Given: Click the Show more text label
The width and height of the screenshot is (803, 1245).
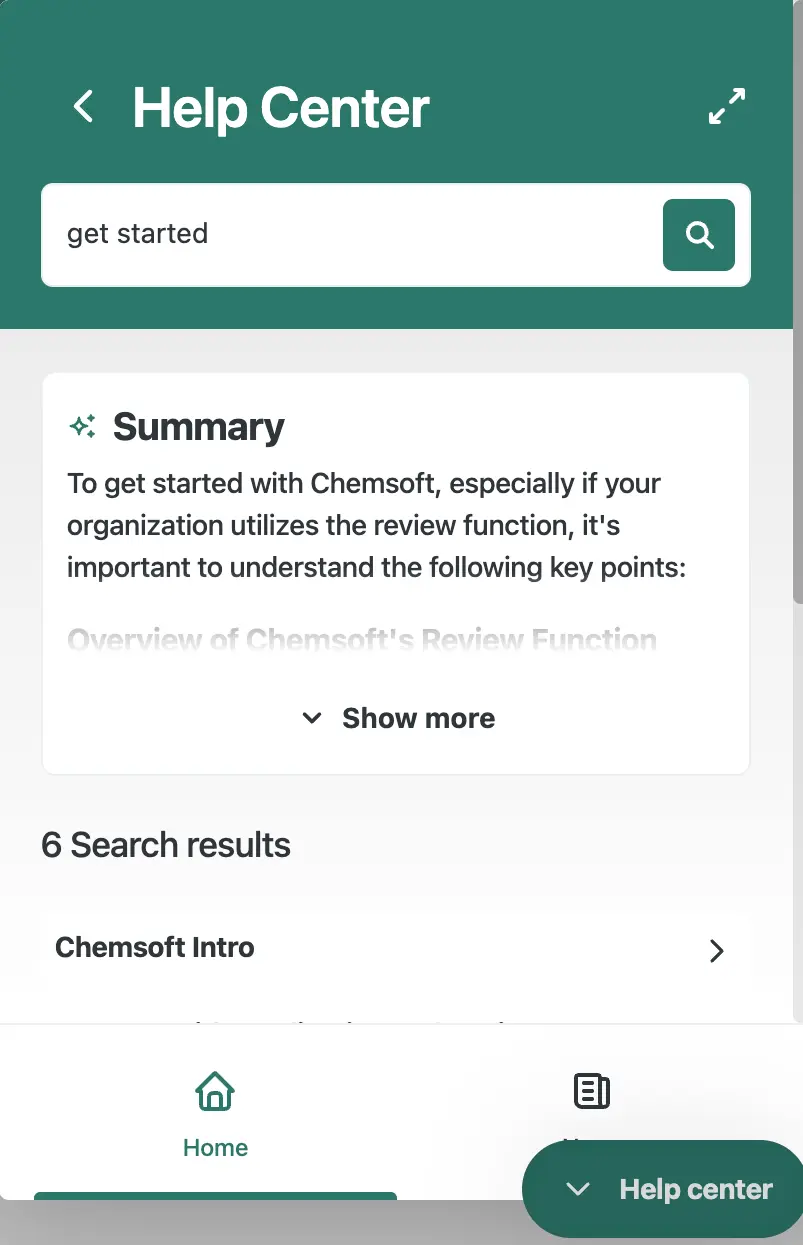Looking at the screenshot, I should (418, 718).
